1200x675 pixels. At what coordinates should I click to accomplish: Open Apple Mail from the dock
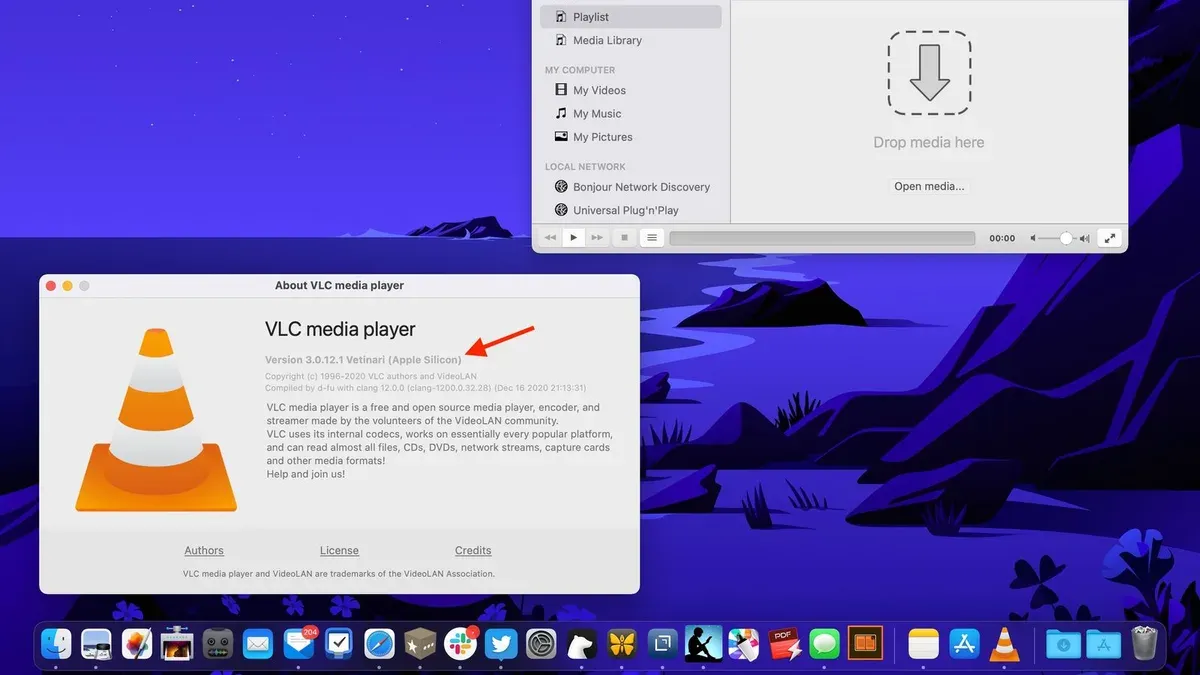(x=258, y=645)
